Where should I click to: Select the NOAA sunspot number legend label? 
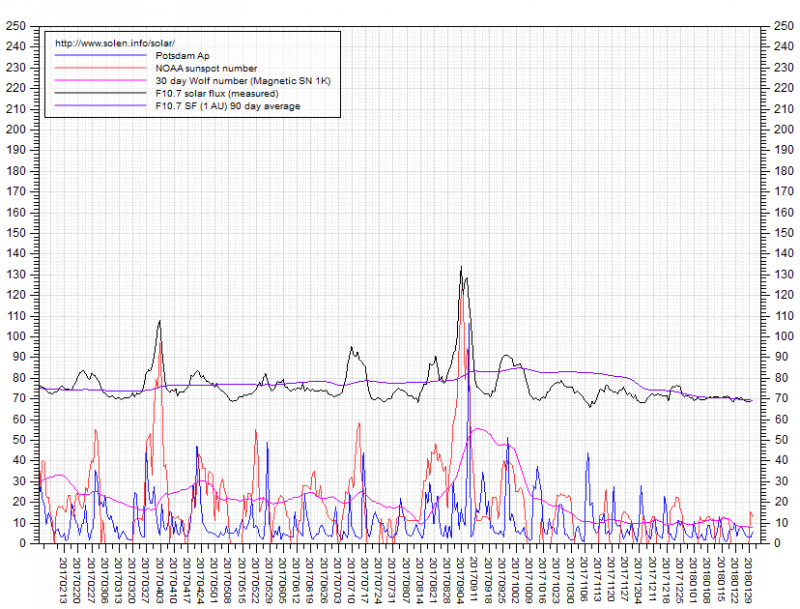207,68
